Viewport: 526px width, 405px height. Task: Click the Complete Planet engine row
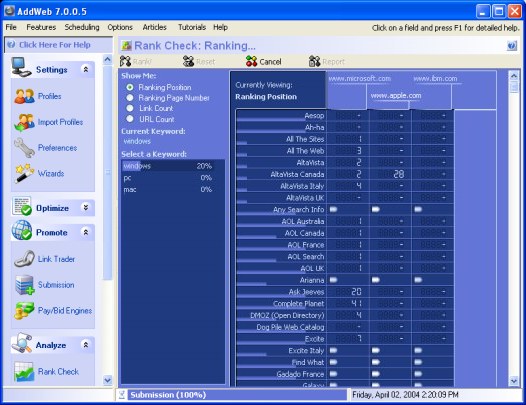click(x=345, y=303)
